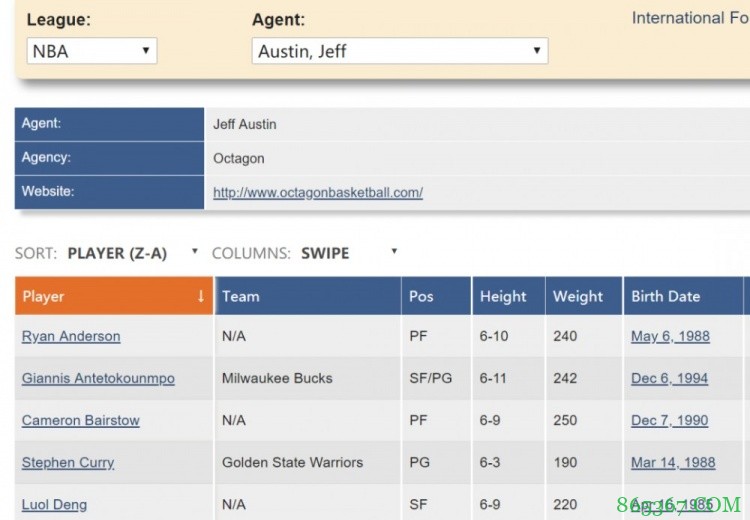The width and height of the screenshot is (750, 520).
Task: Expand the COLUMNS Swipe selector
Action: click(x=349, y=253)
